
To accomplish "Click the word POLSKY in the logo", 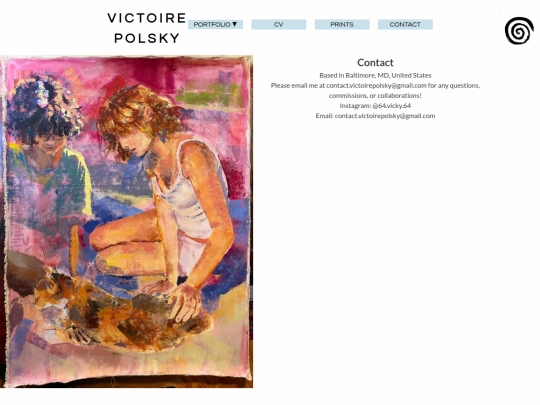I will coord(147,38).
